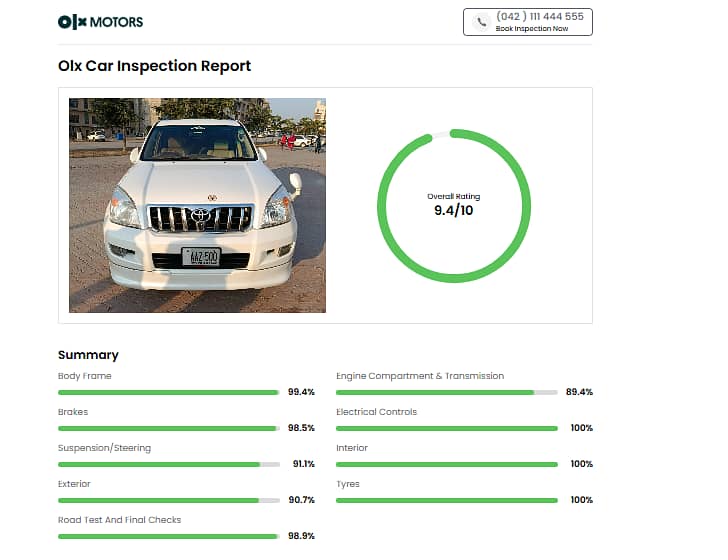This screenshot has width=728, height=560.
Task: Click the Interior progress bar
Action: 446,464
